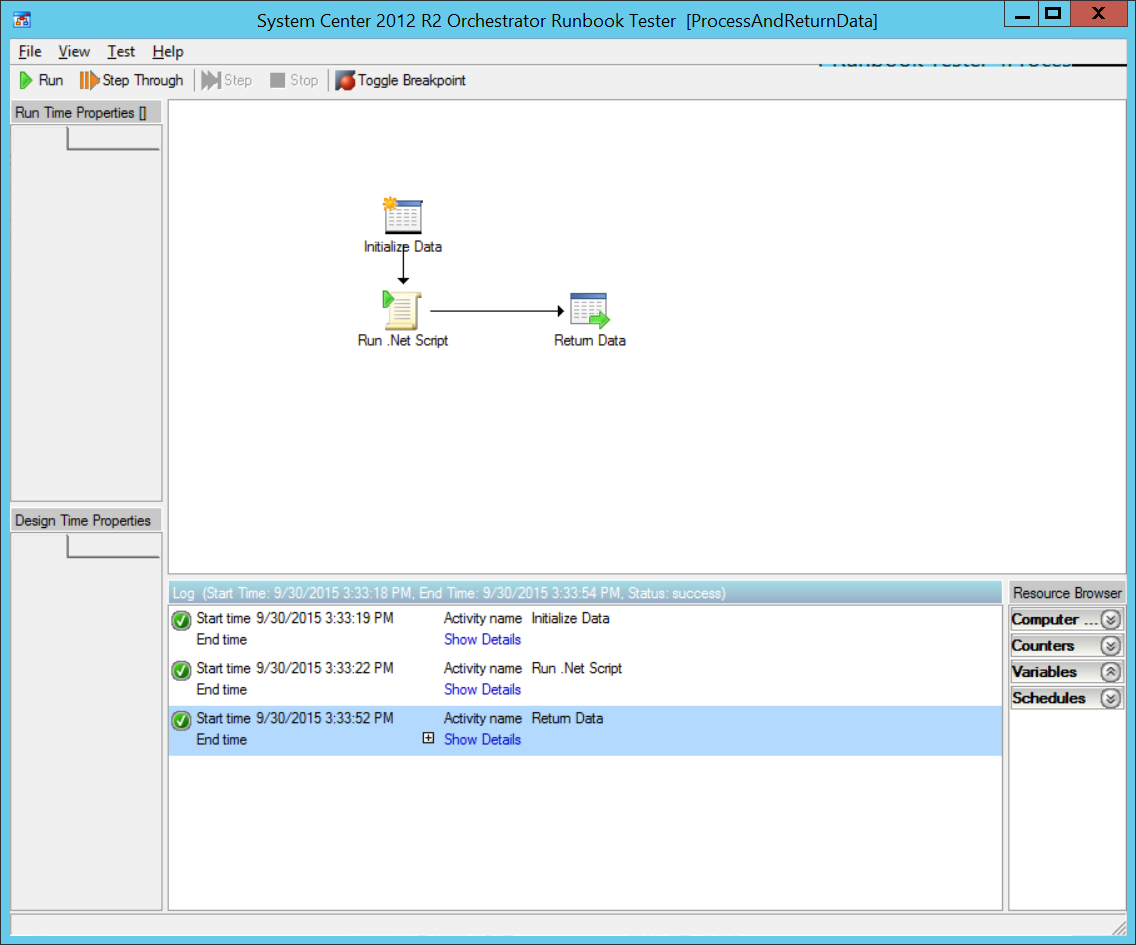The width and height of the screenshot is (1136, 945).
Task: Collapse the Variables section chevron
Action: pos(1111,672)
